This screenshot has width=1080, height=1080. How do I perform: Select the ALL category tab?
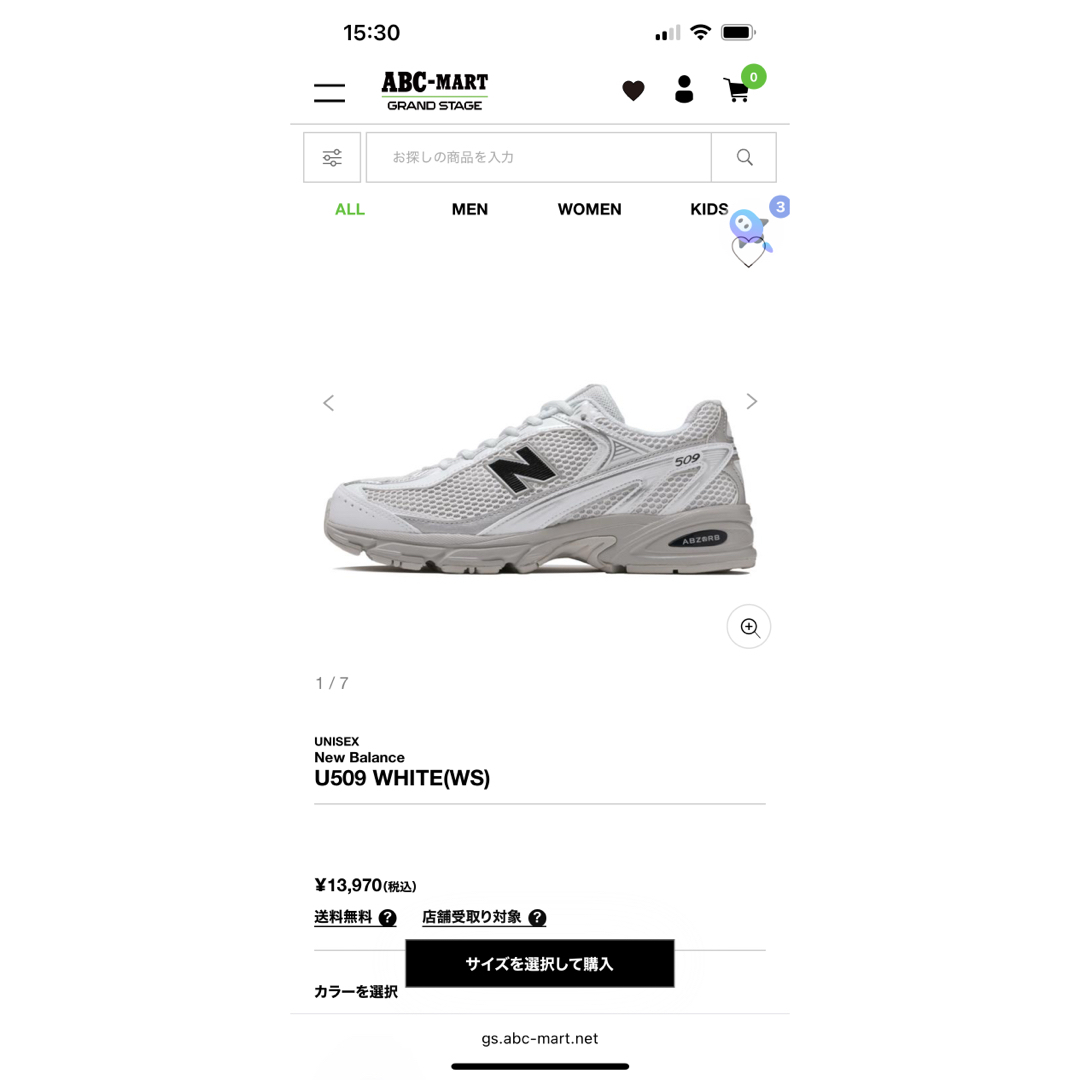click(x=350, y=209)
